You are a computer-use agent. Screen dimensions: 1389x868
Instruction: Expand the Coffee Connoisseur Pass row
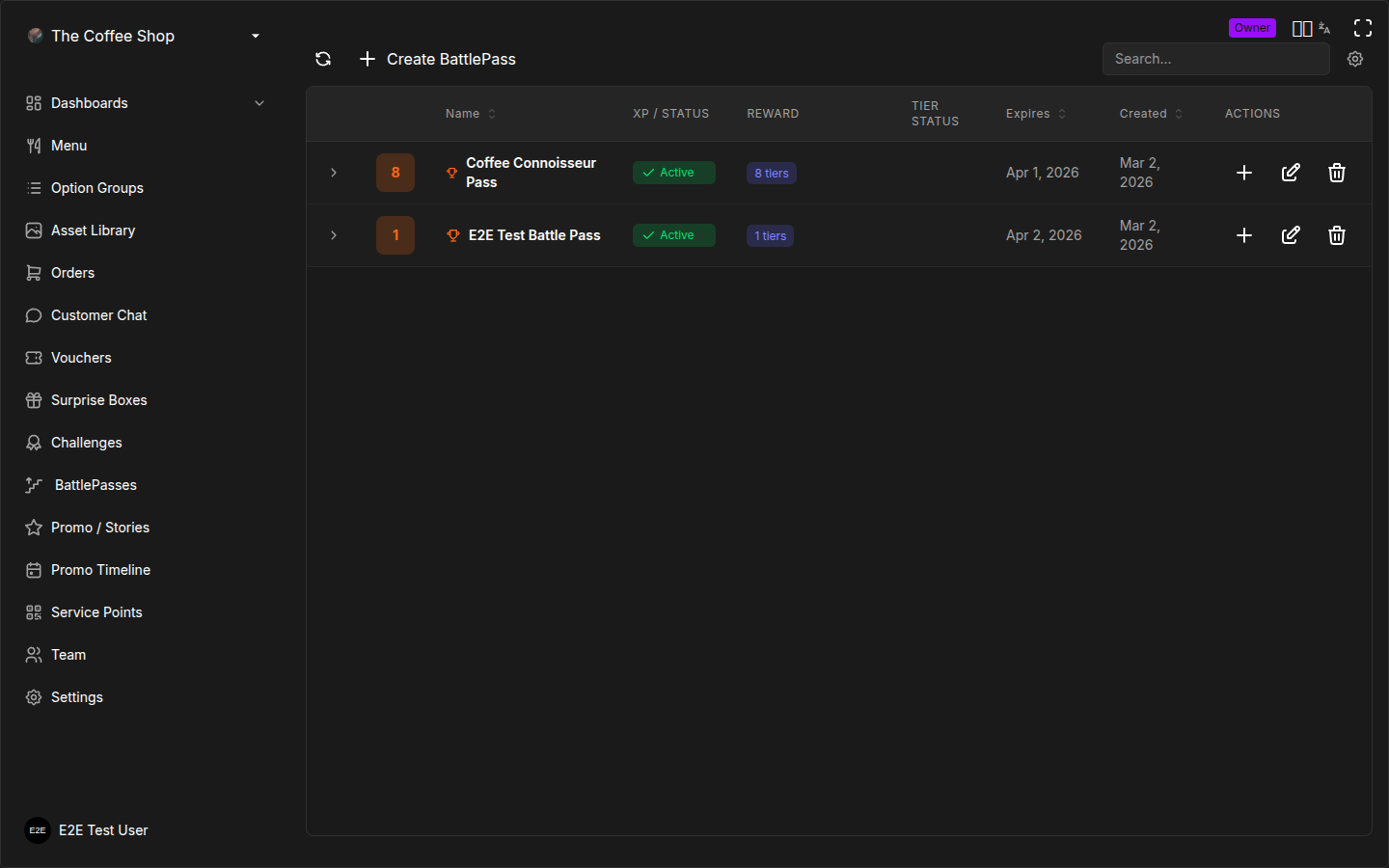[x=334, y=173]
